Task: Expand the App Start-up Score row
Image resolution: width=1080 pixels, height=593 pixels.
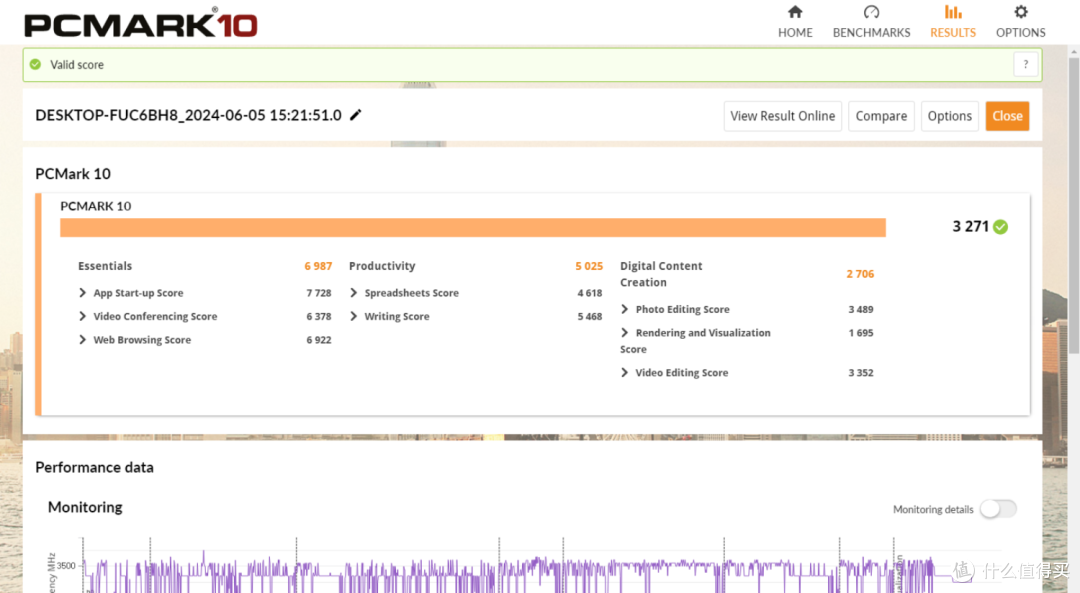Action: pos(83,293)
